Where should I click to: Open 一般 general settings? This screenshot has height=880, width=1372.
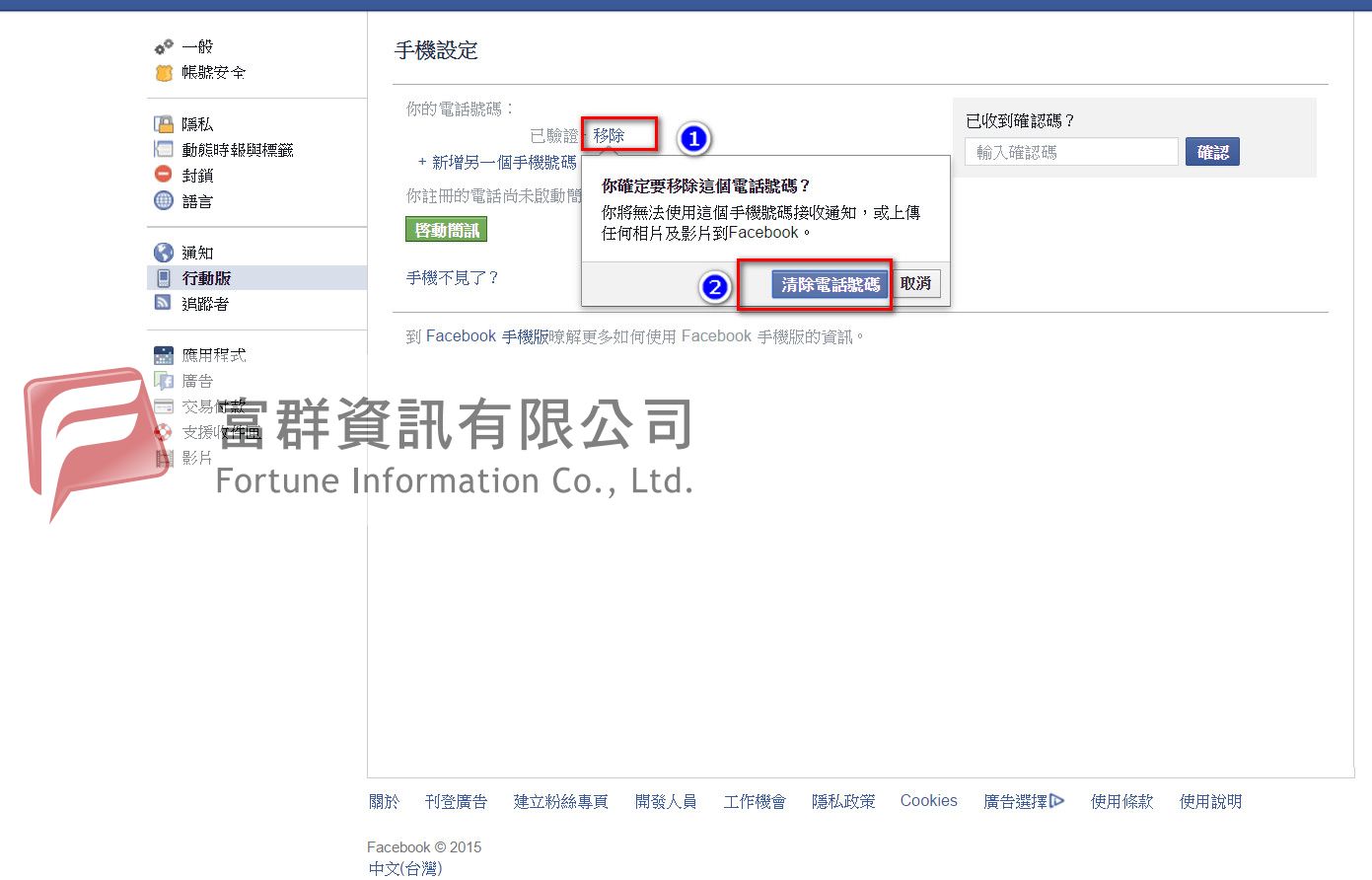click(x=197, y=47)
